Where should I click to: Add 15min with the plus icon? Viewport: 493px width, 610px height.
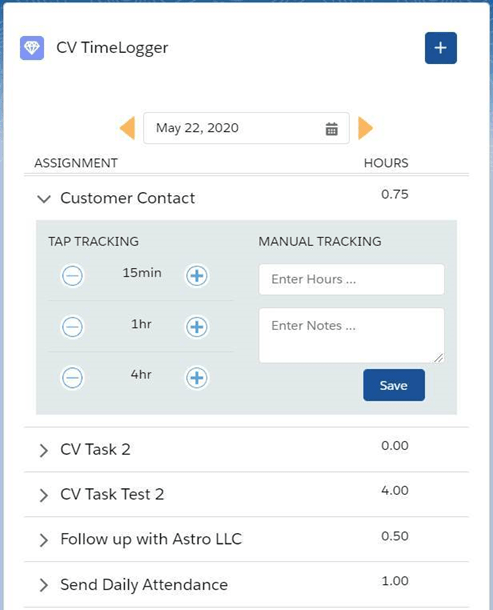point(196,276)
